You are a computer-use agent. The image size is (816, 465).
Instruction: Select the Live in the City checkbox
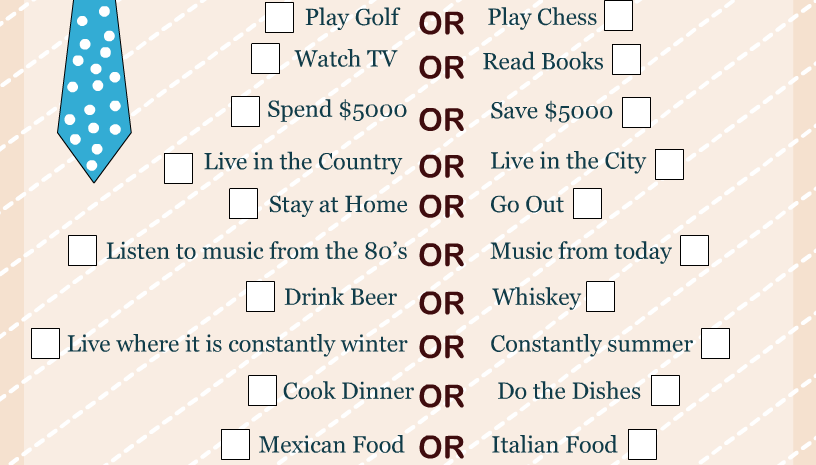tap(669, 164)
